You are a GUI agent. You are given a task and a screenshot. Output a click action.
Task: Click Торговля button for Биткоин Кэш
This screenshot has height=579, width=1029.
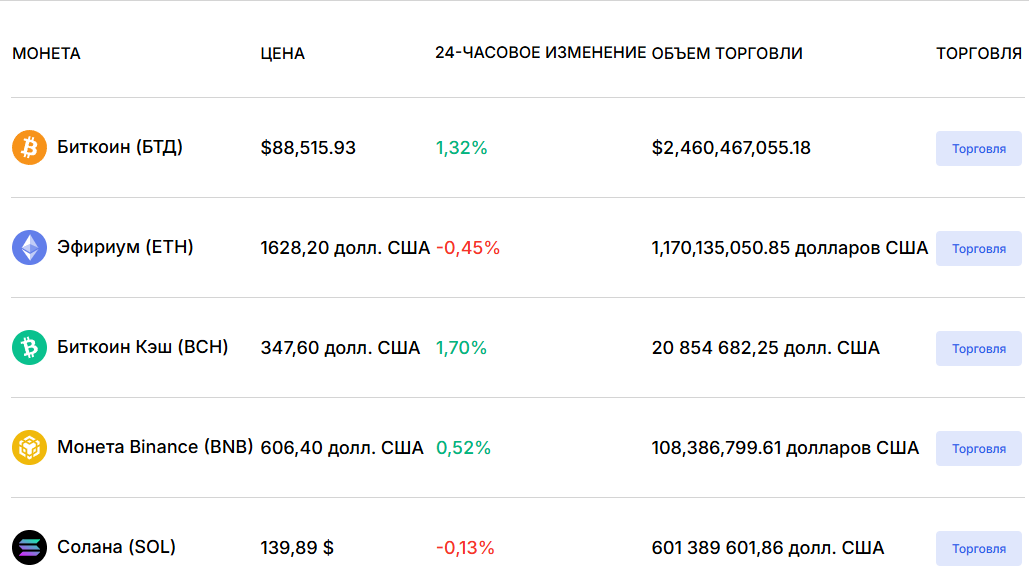tap(978, 348)
